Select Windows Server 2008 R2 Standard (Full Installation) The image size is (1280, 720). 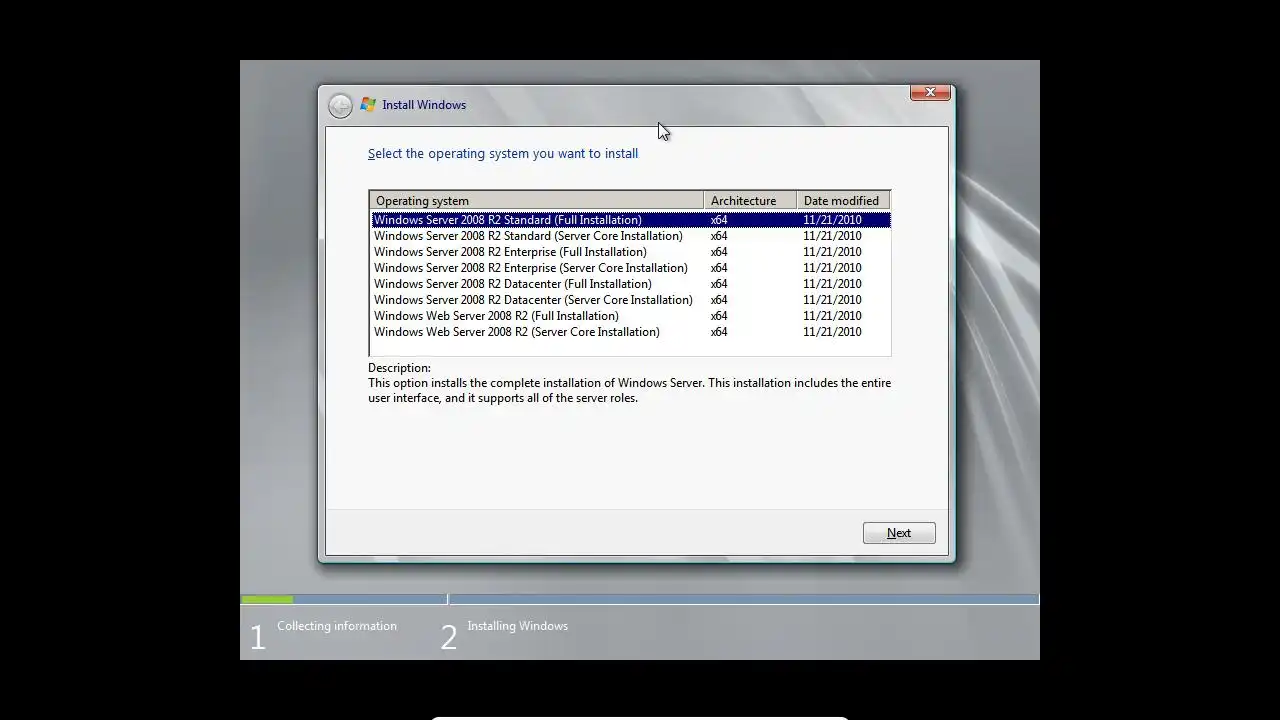pos(630,220)
